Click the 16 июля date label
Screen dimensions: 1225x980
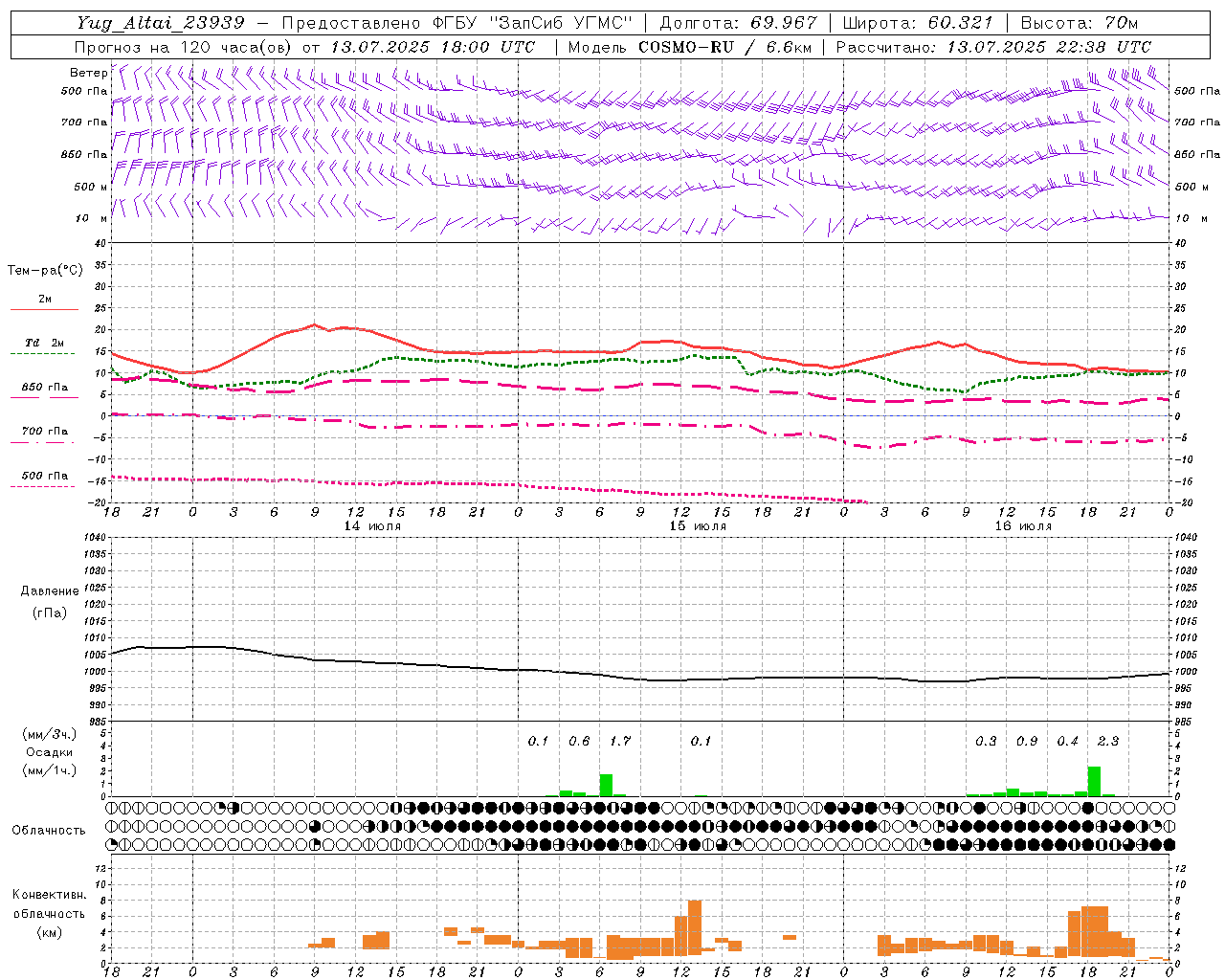pyautogui.click(x=1023, y=526)
